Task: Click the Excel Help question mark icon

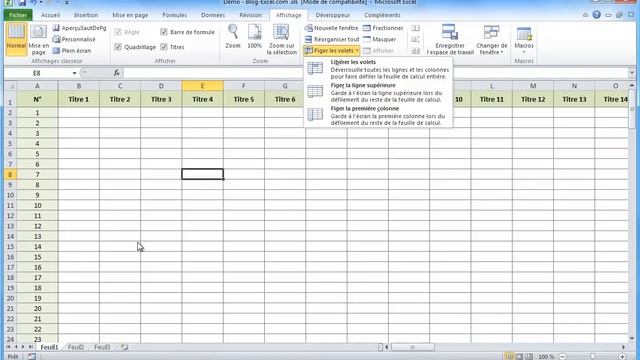Action: (596, 15)
